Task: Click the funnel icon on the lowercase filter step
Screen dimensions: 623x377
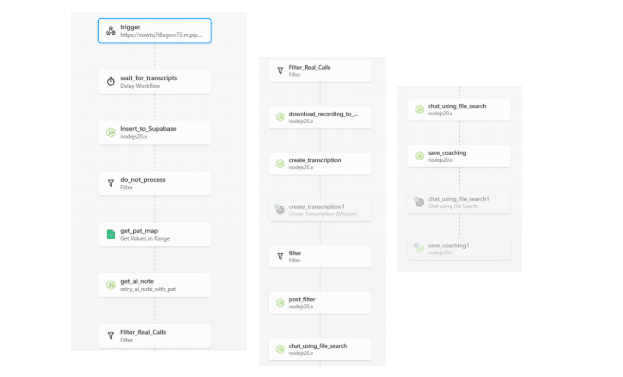Action: [x=280, y=256]
